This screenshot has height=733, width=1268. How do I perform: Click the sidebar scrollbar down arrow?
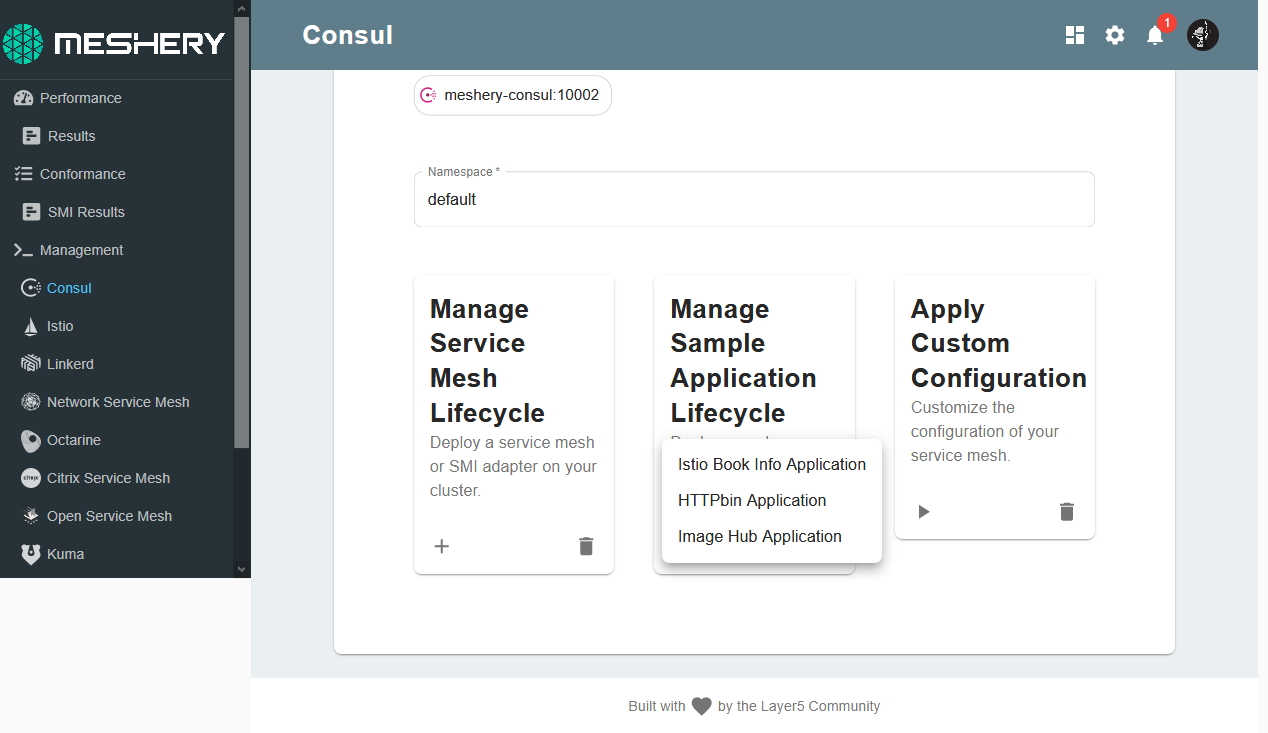pos(241,568)
